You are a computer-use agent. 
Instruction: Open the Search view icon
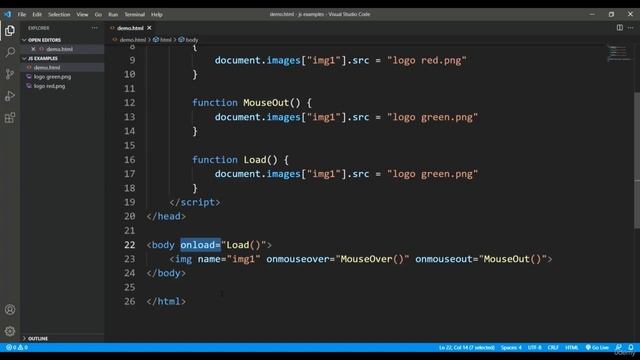(x=10, y=52)
